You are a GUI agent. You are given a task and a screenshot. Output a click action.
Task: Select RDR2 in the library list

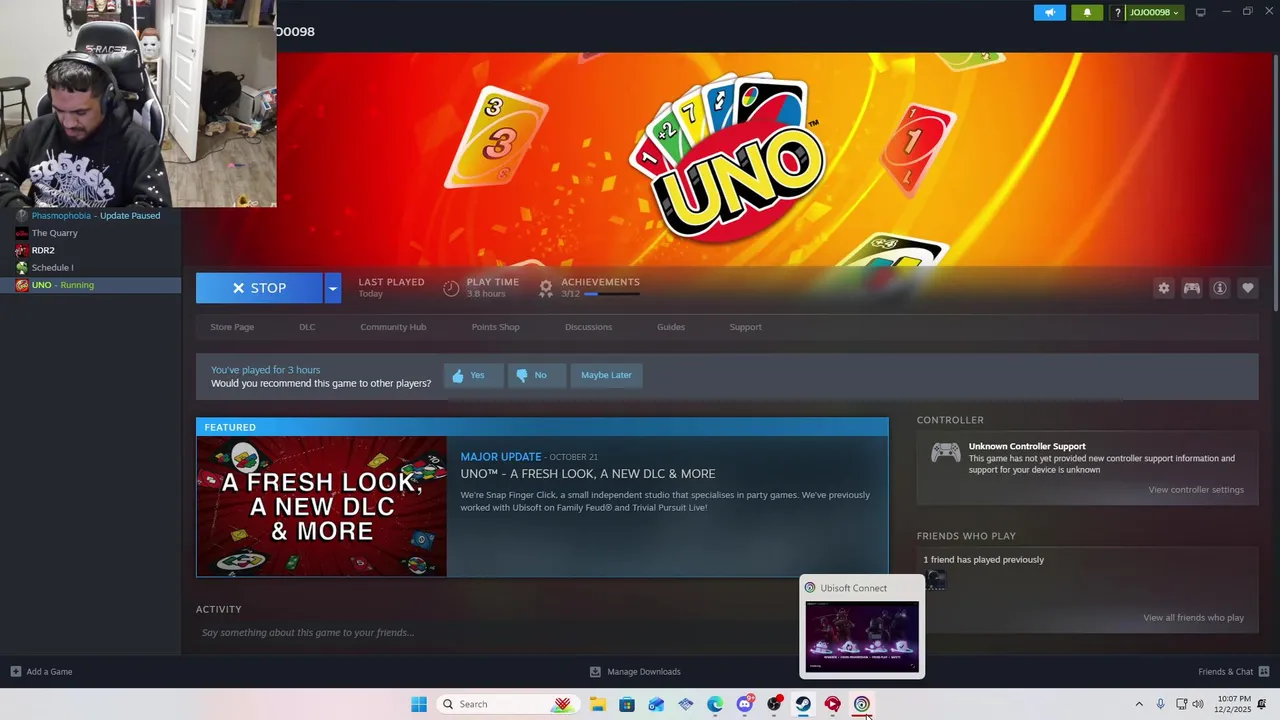90,250
